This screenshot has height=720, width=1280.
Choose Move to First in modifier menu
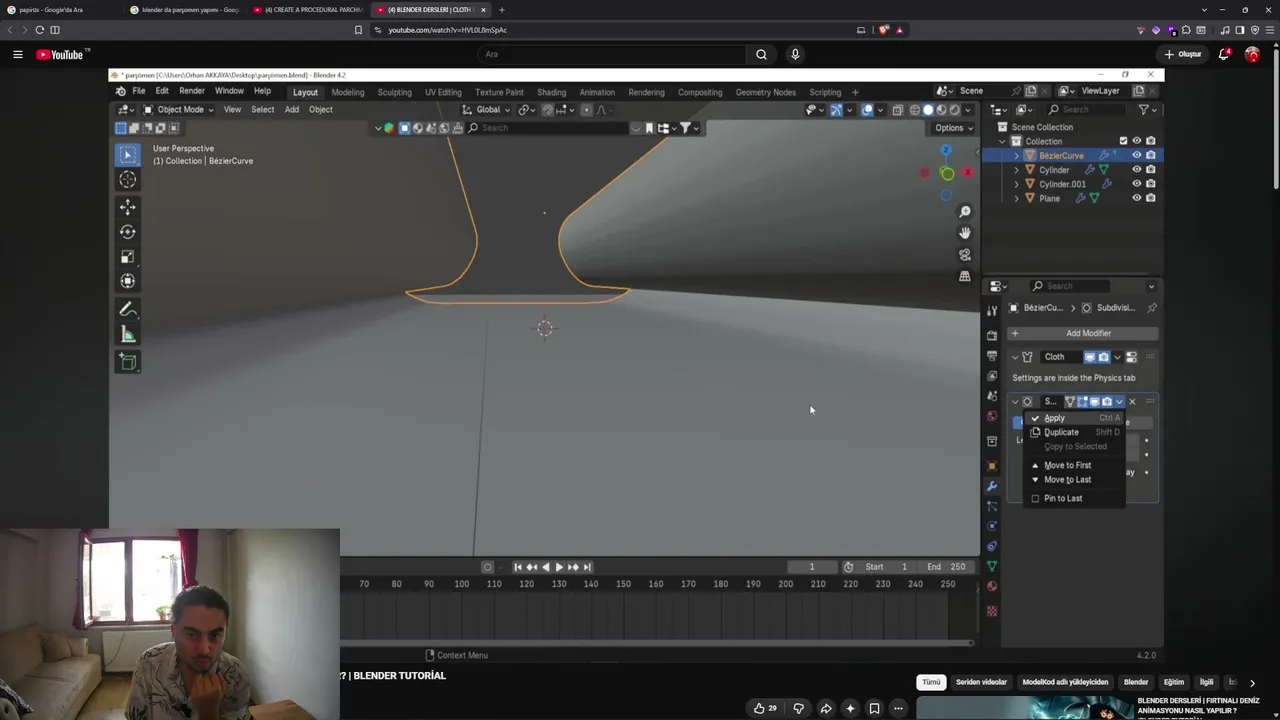(x=1075, y=465)
